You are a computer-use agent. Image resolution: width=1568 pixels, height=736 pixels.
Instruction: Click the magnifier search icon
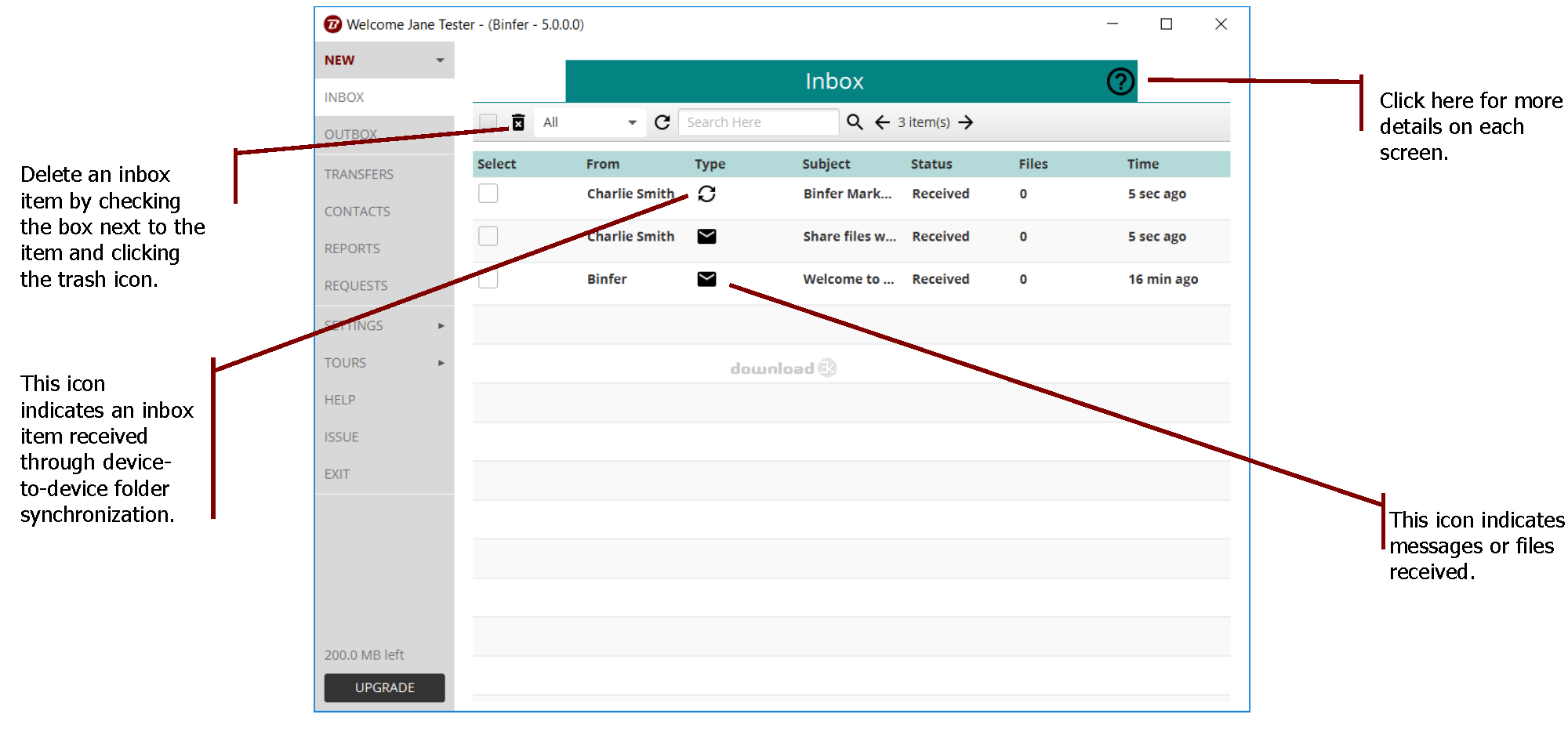[855, 122]
